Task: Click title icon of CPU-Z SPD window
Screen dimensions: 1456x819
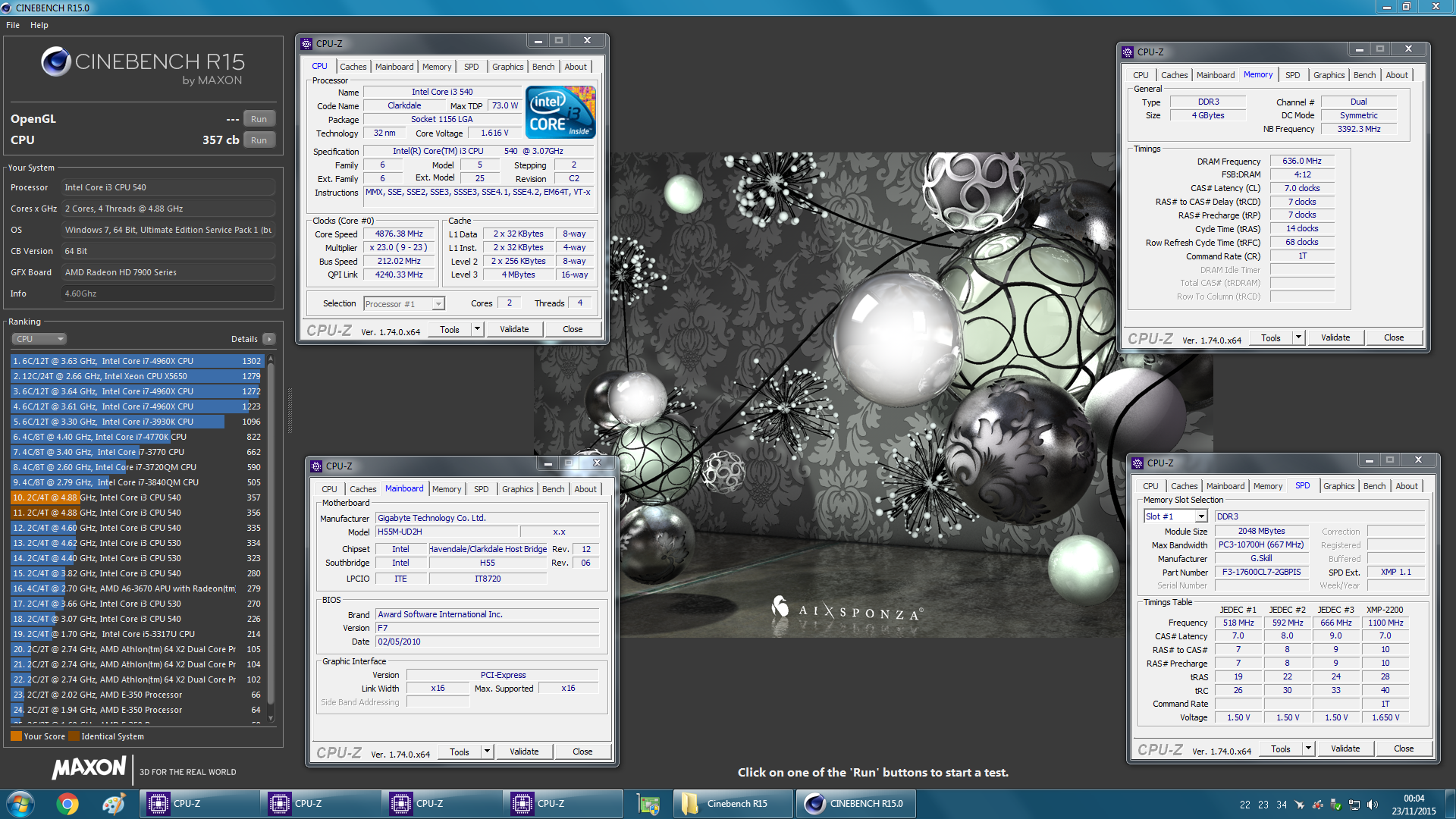Action: (1137, 463)
